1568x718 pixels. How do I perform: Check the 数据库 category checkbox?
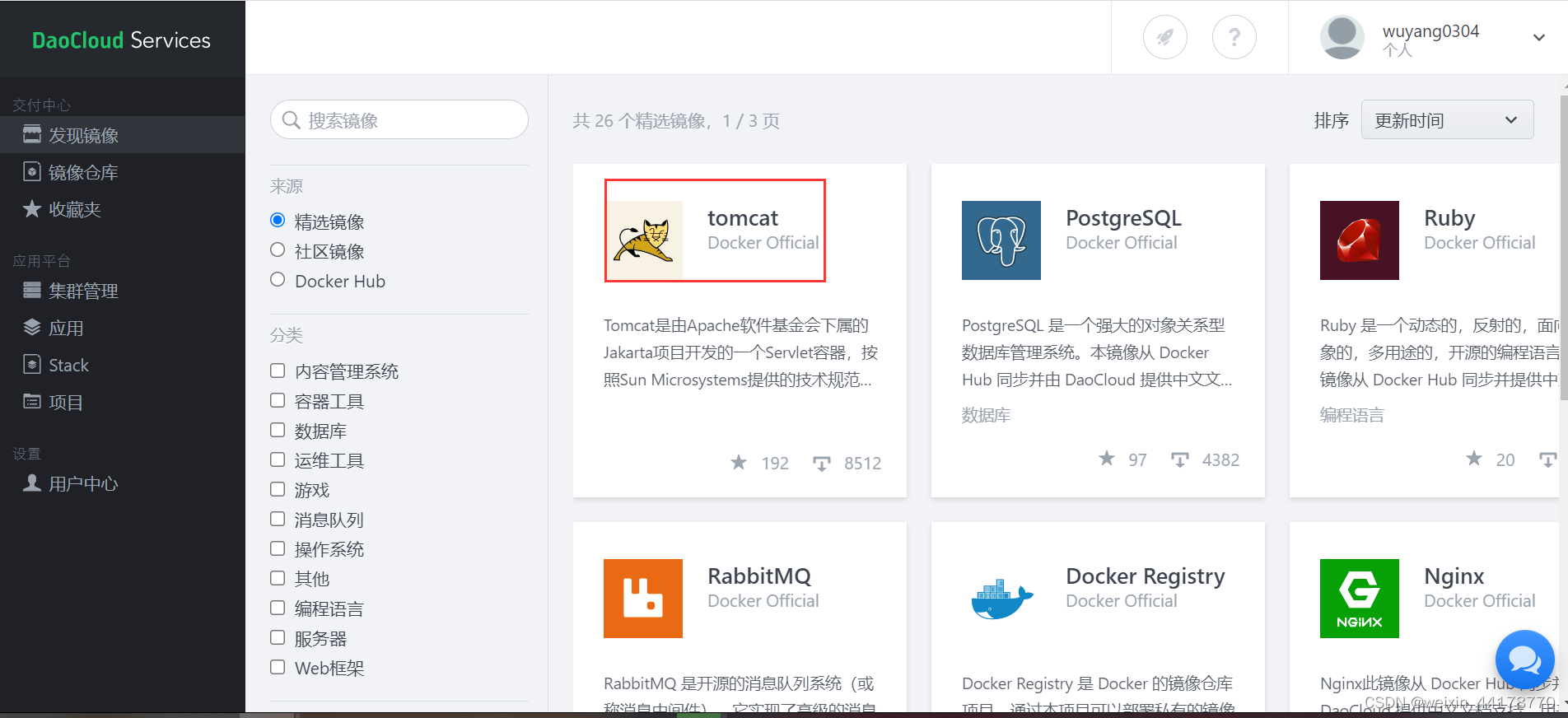(278, 430)
